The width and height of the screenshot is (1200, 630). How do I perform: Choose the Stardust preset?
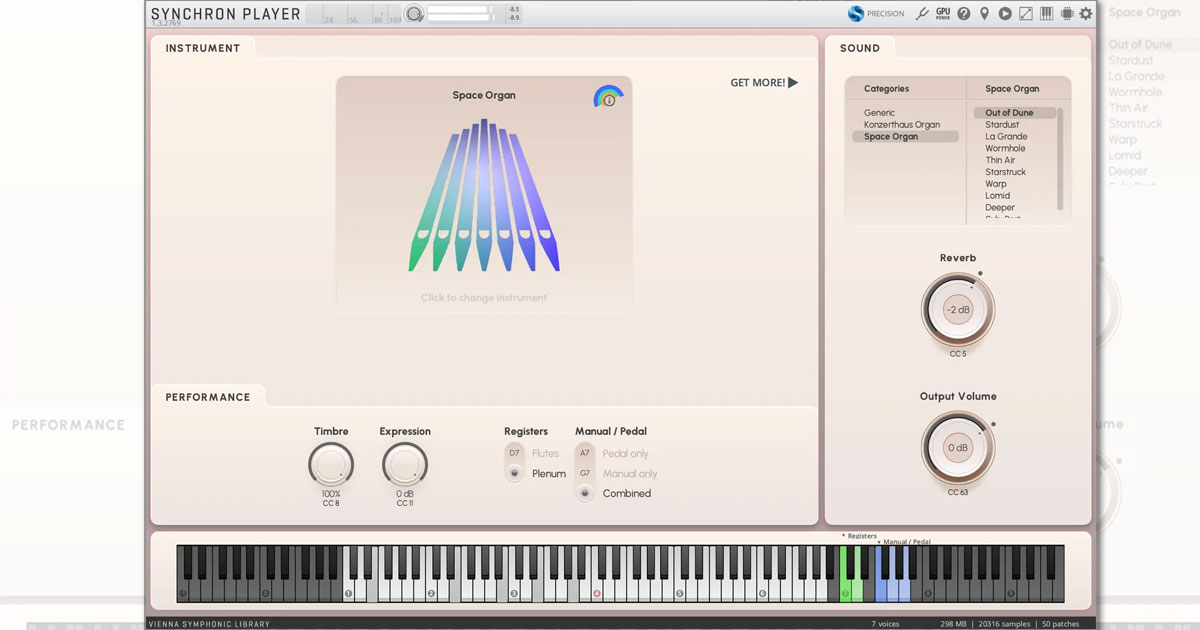(1002, 125)
